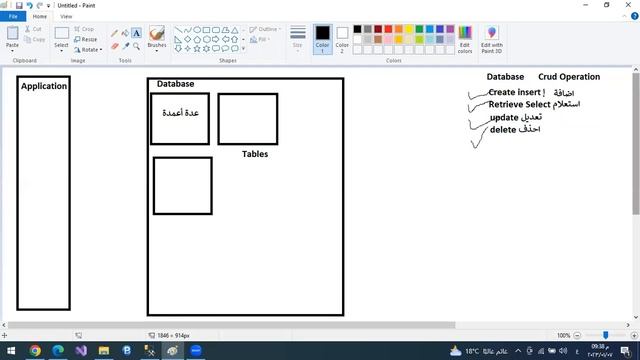
Task: Open Customize Quick Access Toolbar arrow
Action: [x=48, y=6]
